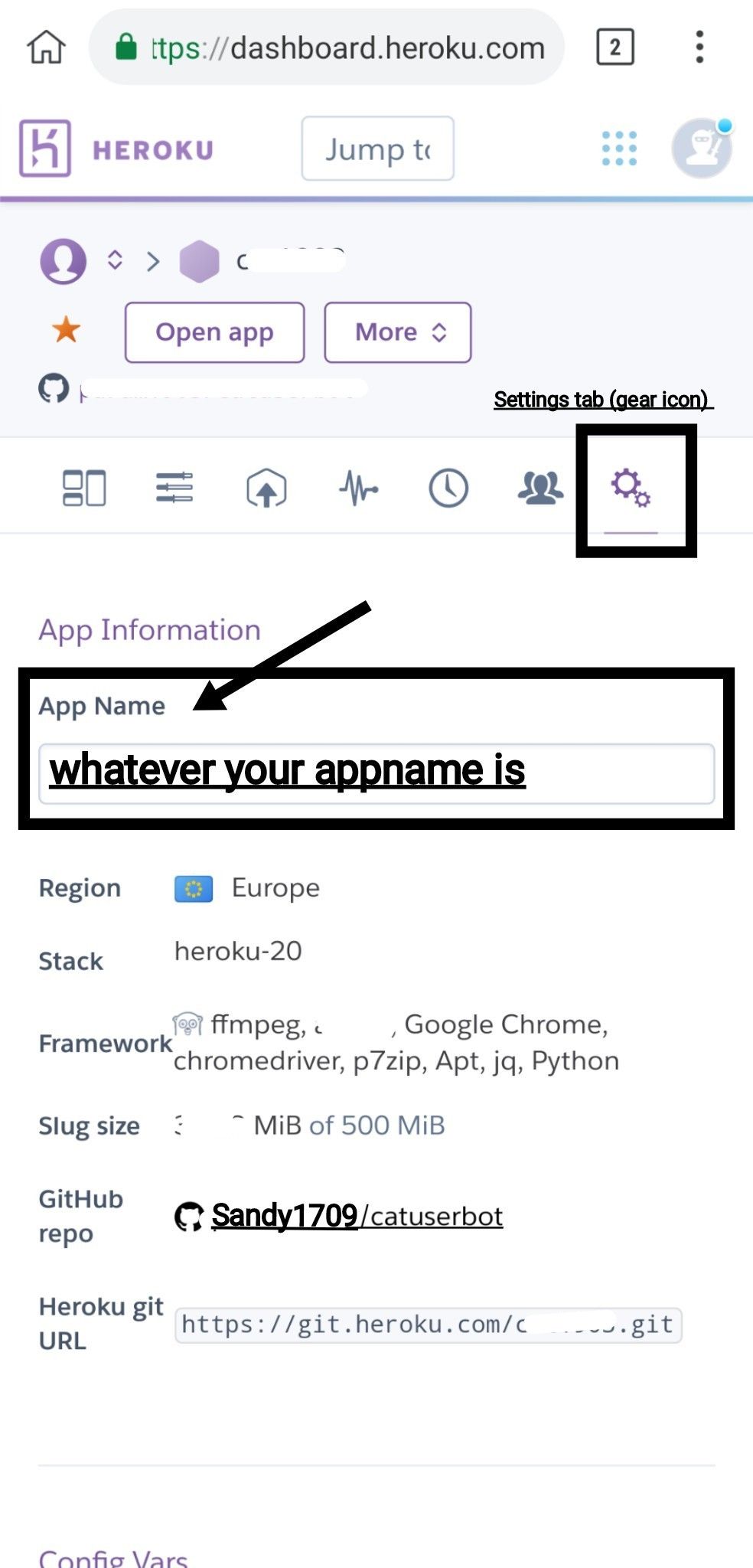The width and height of the screenshot is (753, 1568).
Task: Open the Heroku apps grid menu
Action: (619, 149)
